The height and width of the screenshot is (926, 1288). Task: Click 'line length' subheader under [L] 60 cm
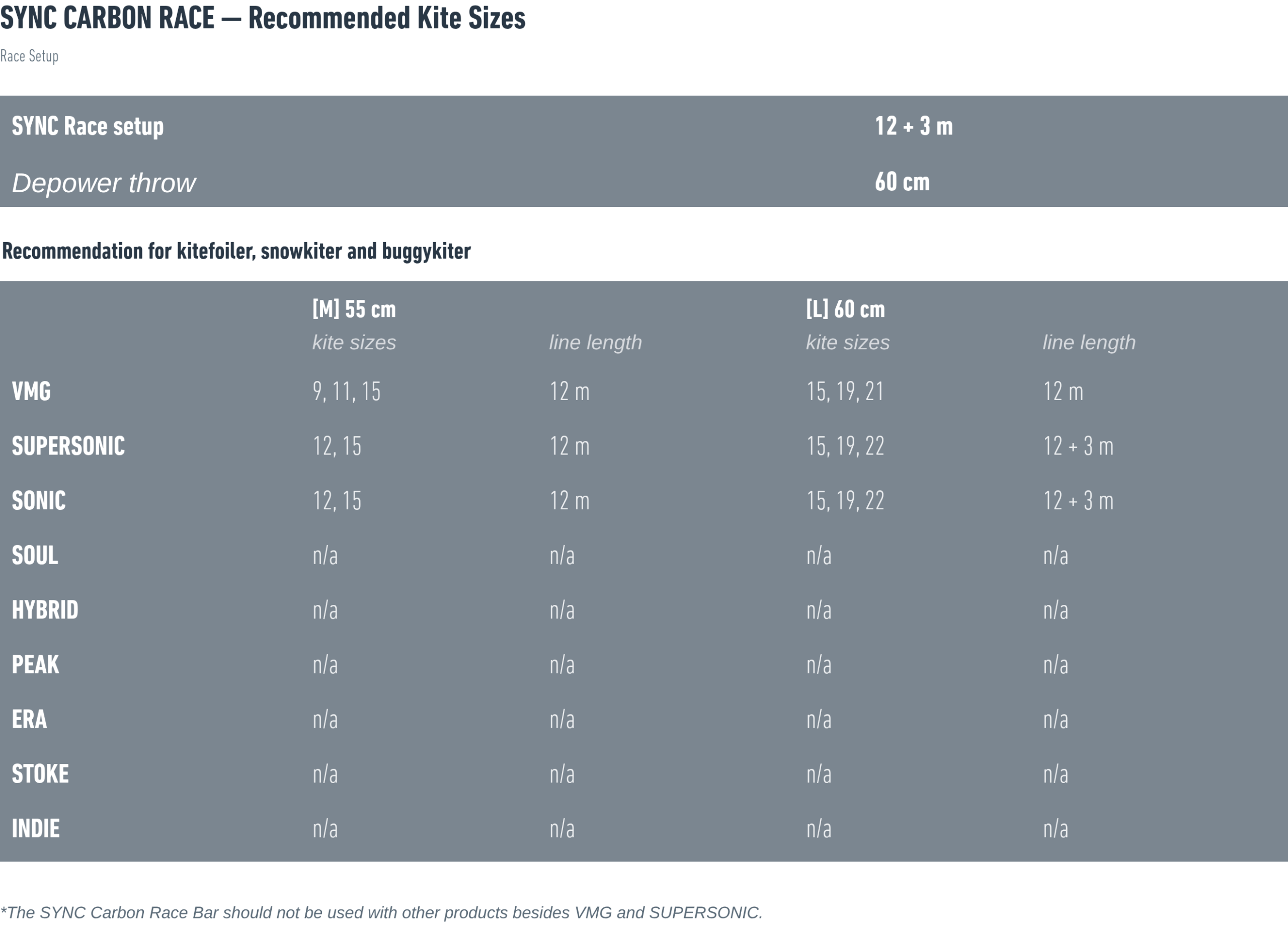(x=1089, y=343)
